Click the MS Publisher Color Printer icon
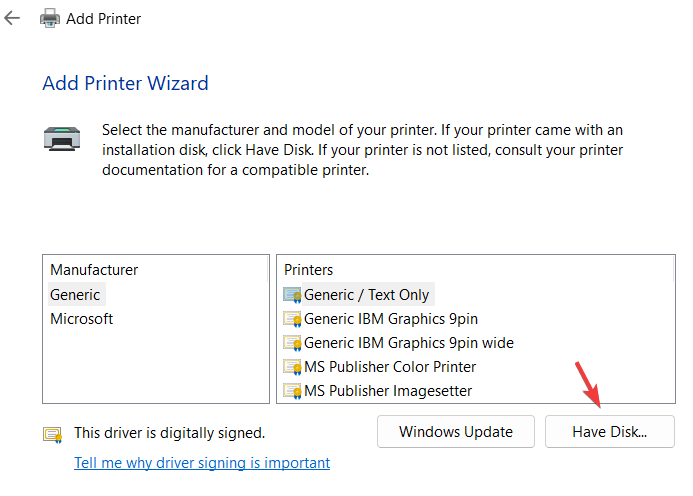693x496 pixels. (x=292, y=366)
